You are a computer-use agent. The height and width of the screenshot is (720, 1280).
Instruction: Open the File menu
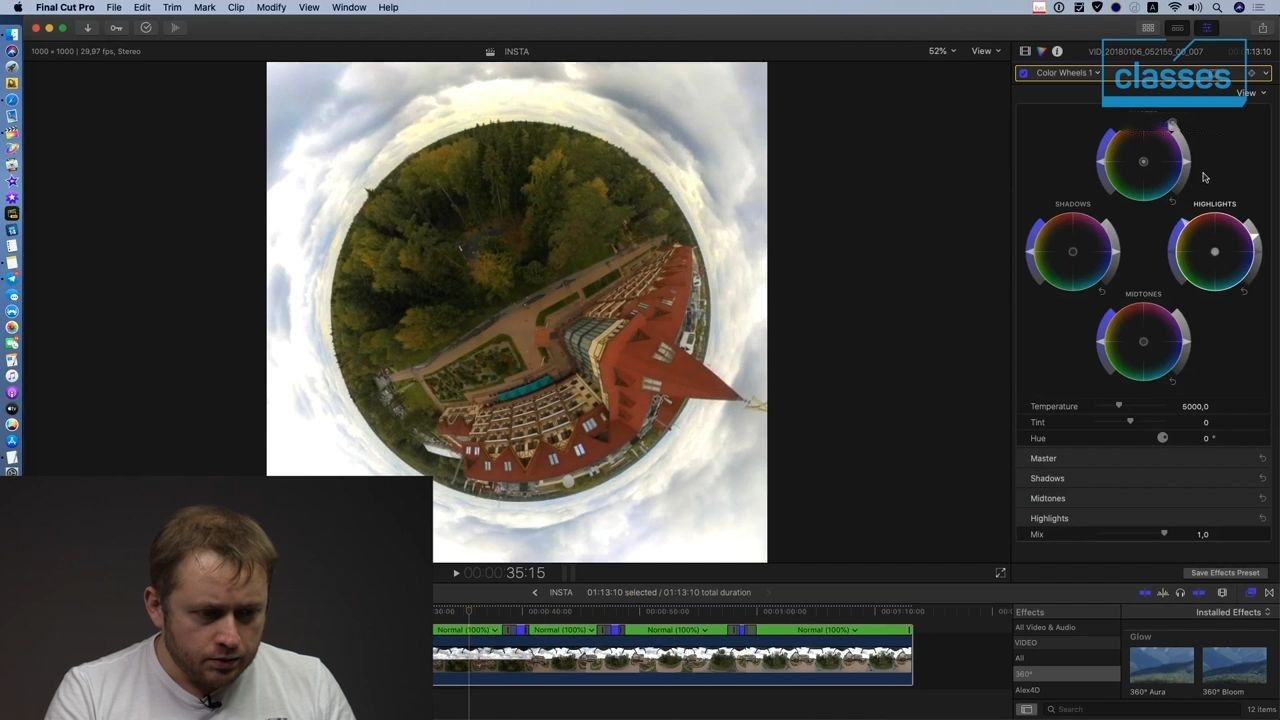point(114,7)
